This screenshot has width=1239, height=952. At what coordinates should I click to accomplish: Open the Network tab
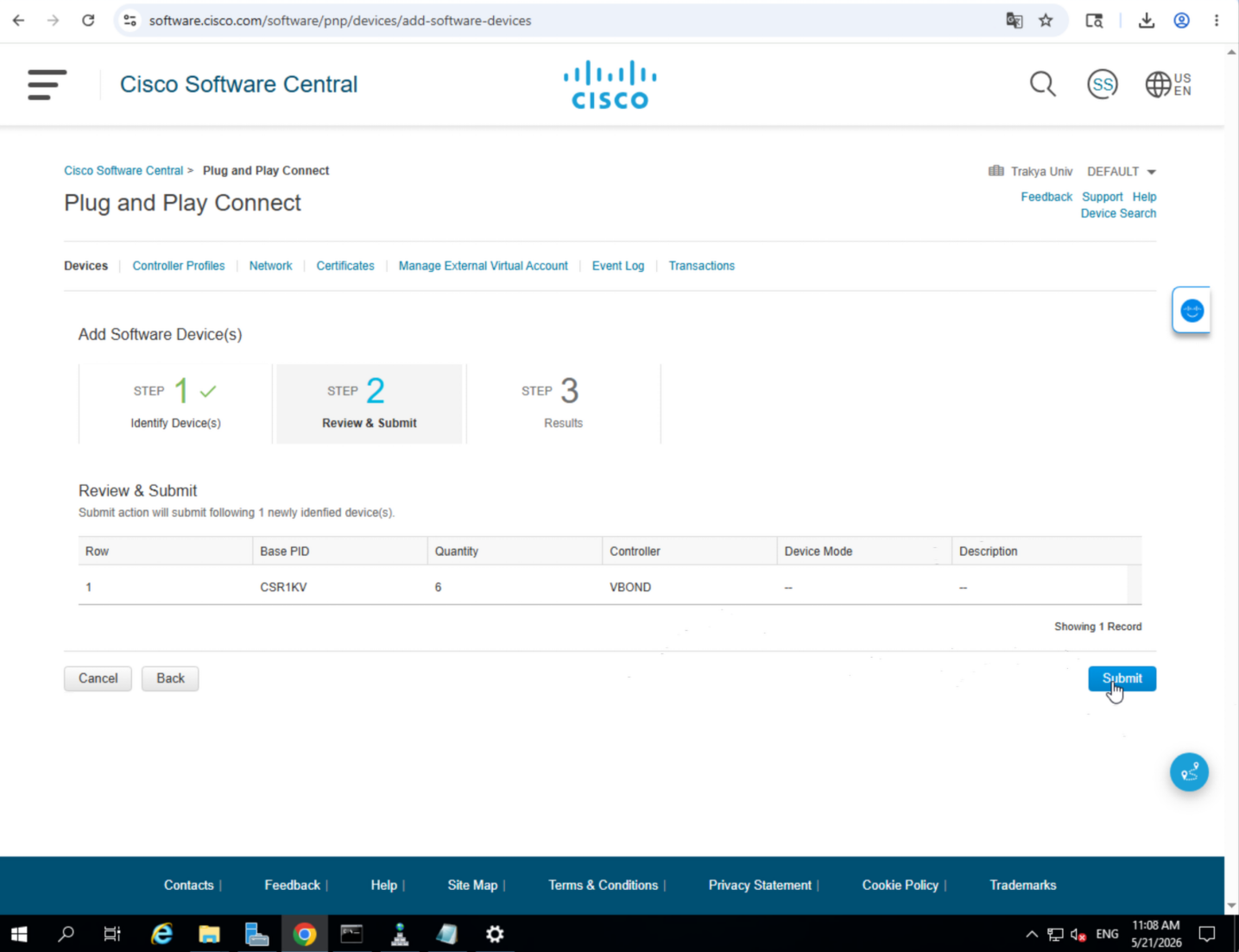[x=270, y=266]
